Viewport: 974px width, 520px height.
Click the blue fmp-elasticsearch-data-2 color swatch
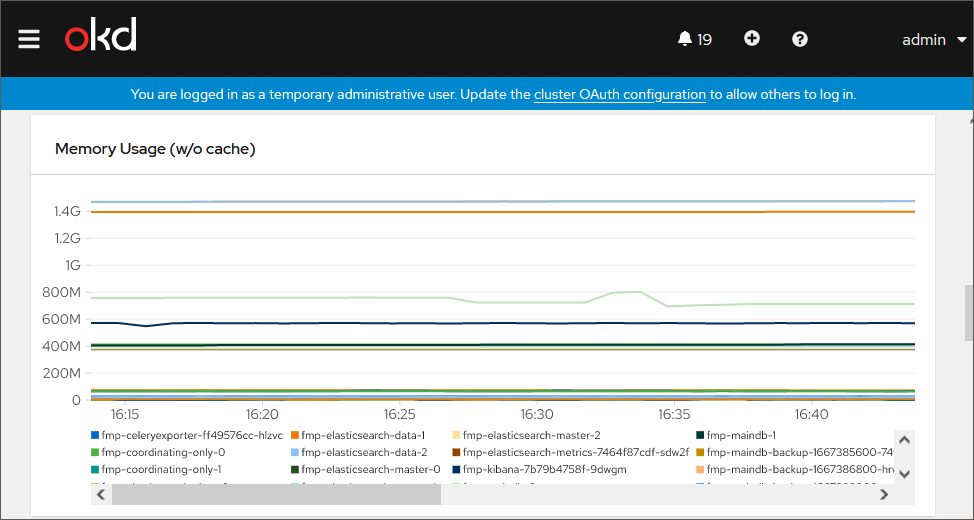click(296, 452)
